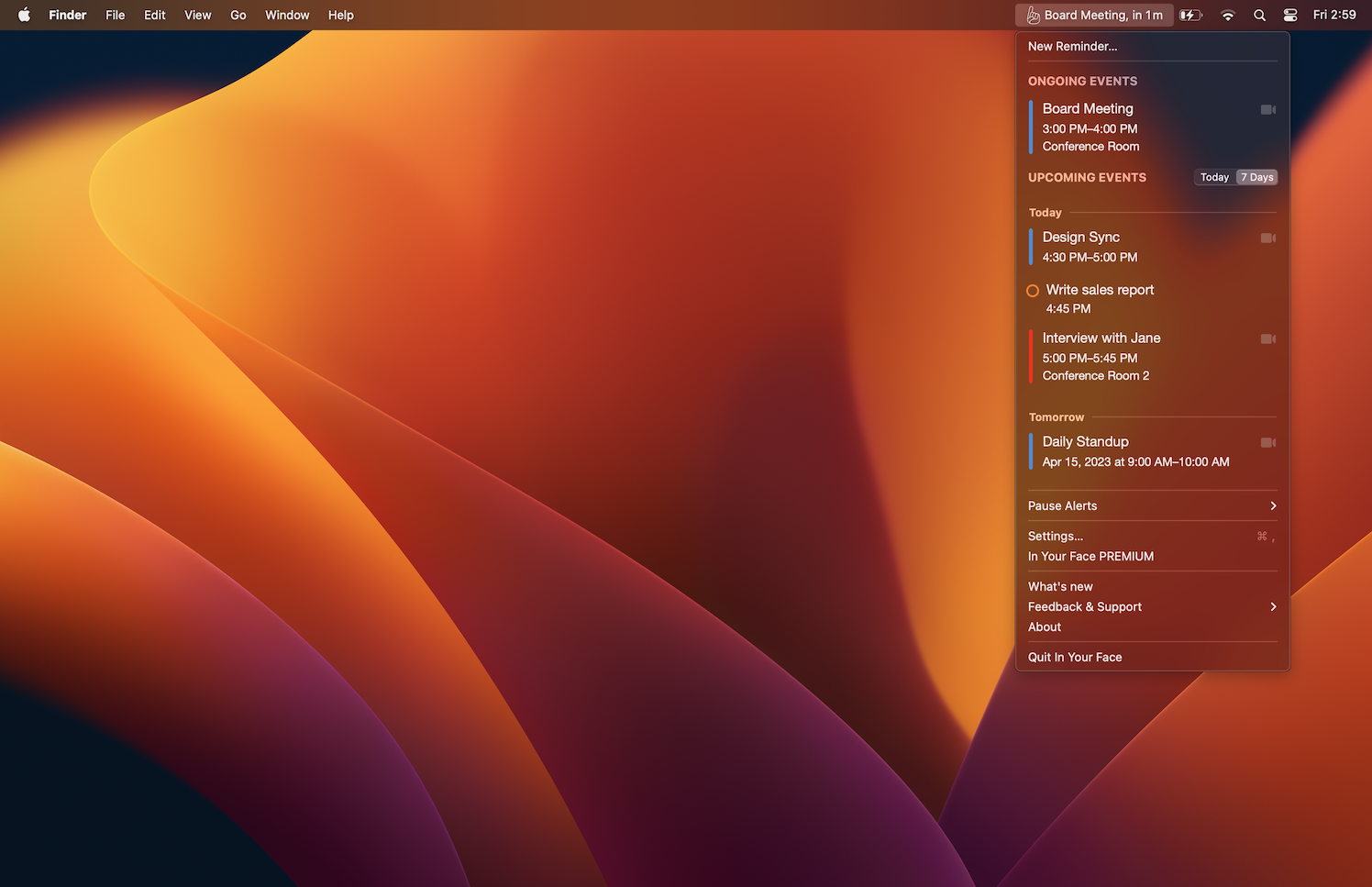This screenshot has height=887, width=1372.
Task: Open the Daily Standup event
Action: point(1135,451)
